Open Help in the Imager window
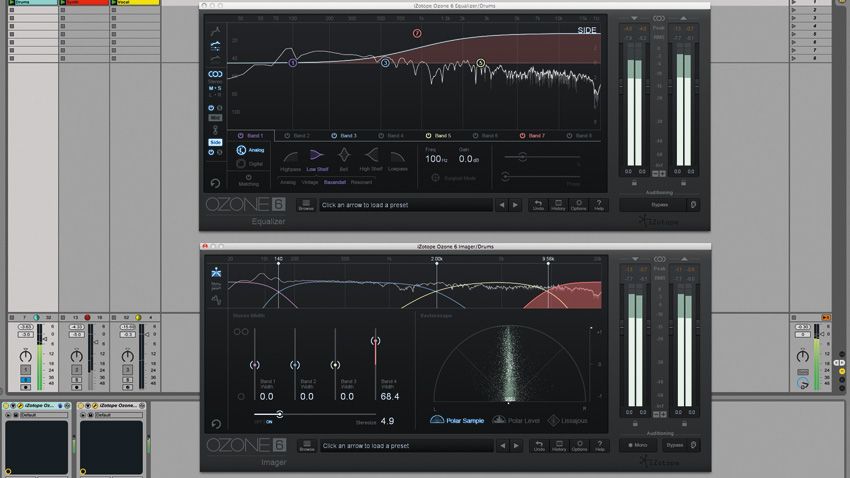850x478 pixels. click(600, 445)
